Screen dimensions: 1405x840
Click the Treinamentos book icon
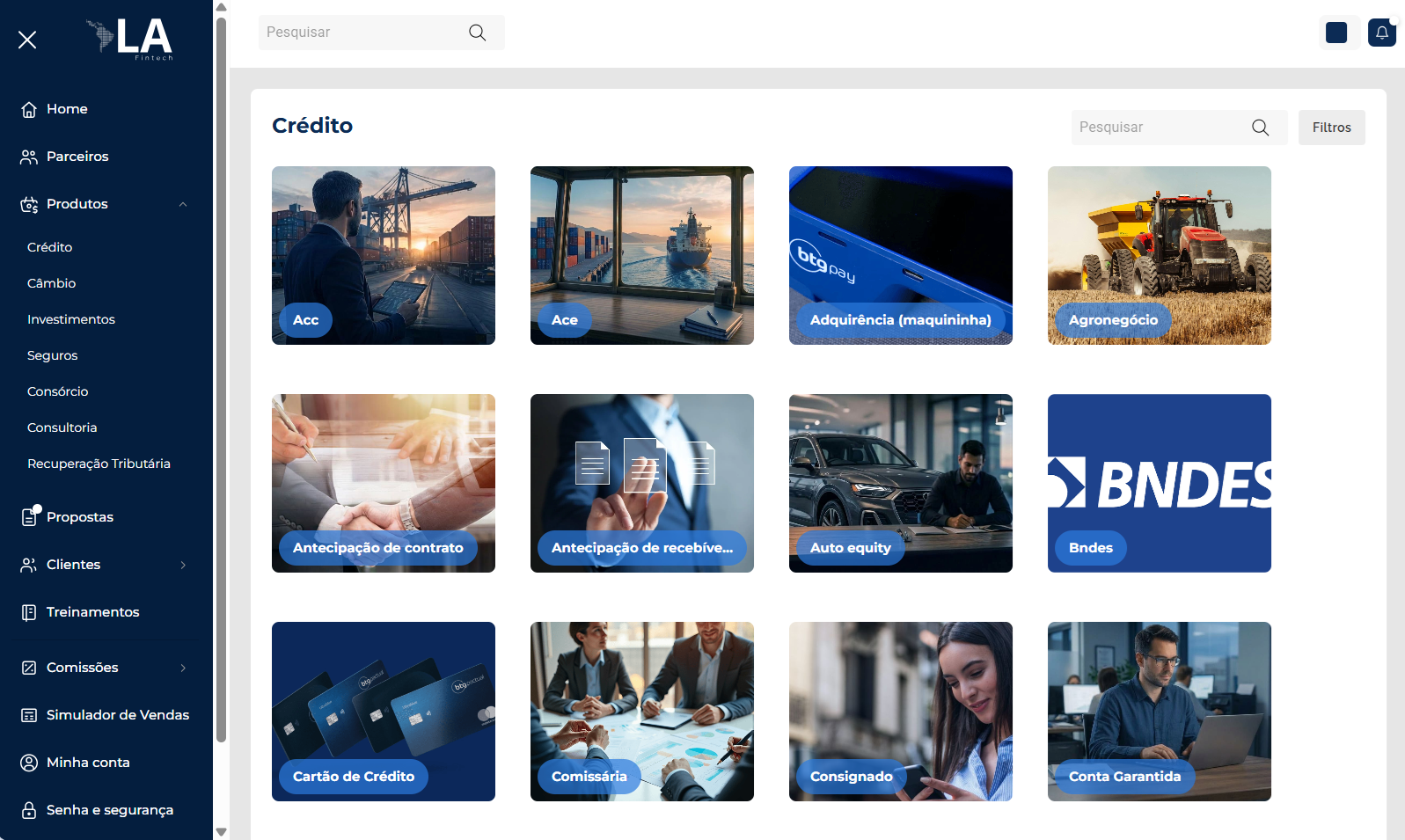coord(29,612)
